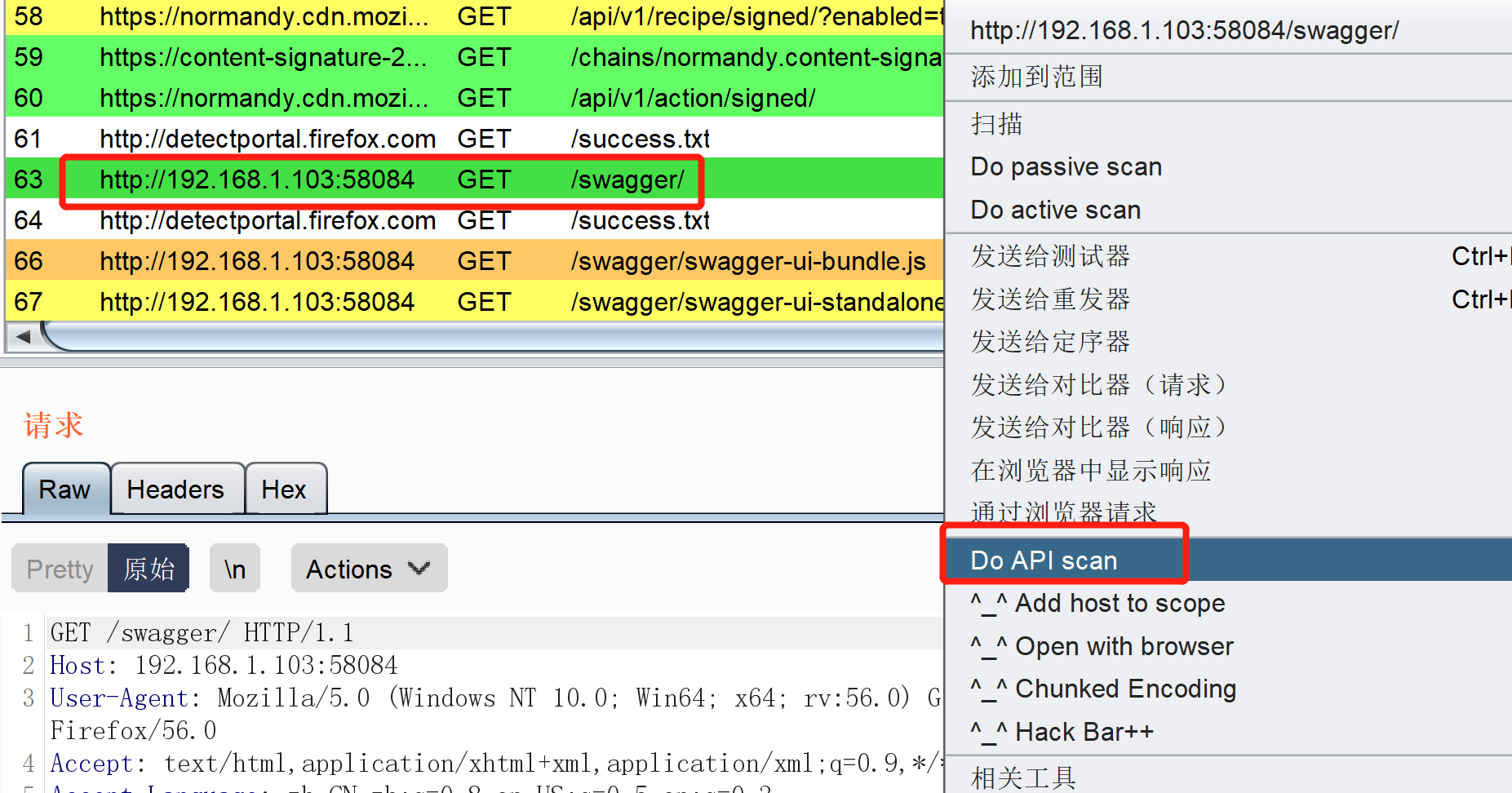The image size is (1512, 793).
Task: Select history row 58 normandy recipe request
Action: click(x=475, y=16)
